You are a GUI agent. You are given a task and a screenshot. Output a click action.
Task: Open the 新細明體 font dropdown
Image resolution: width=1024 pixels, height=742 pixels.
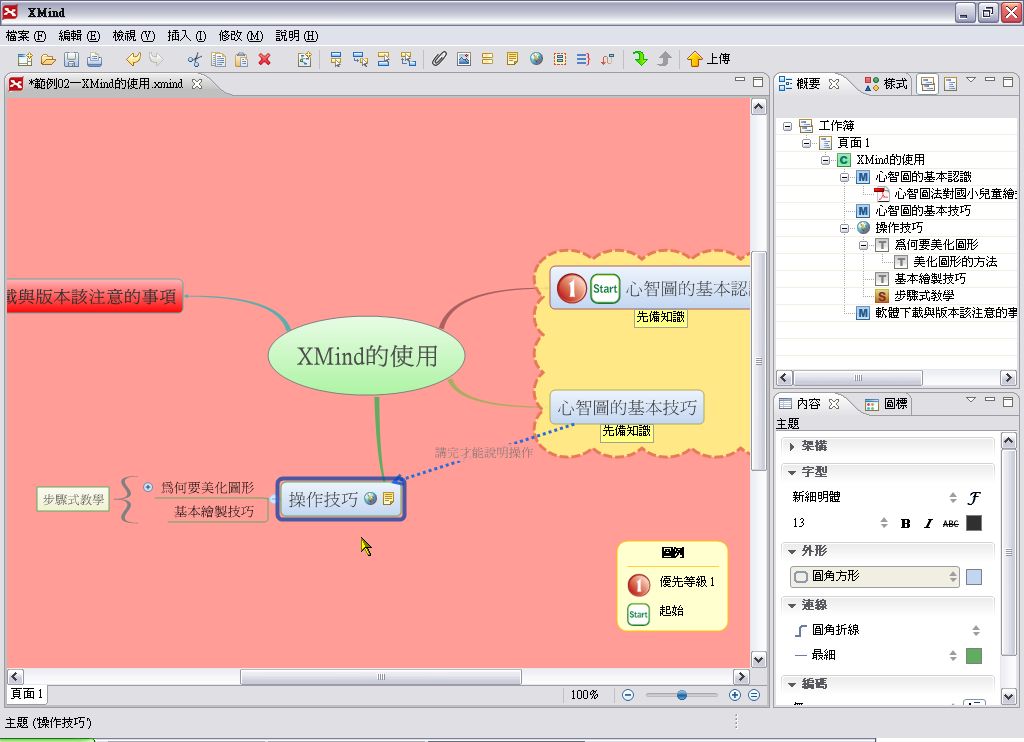point(874,497)
